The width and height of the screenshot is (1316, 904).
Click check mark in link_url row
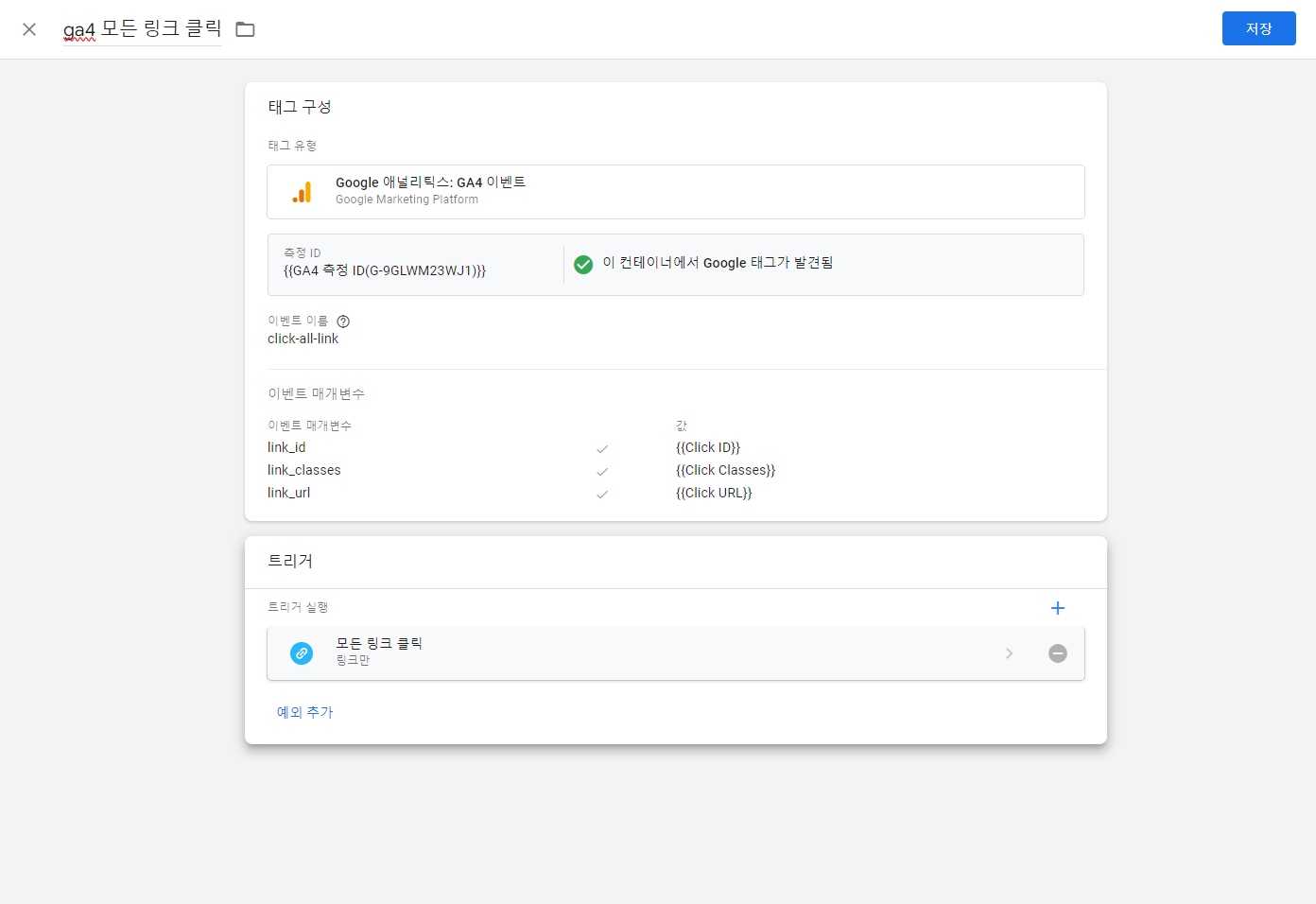pos(602,495)
